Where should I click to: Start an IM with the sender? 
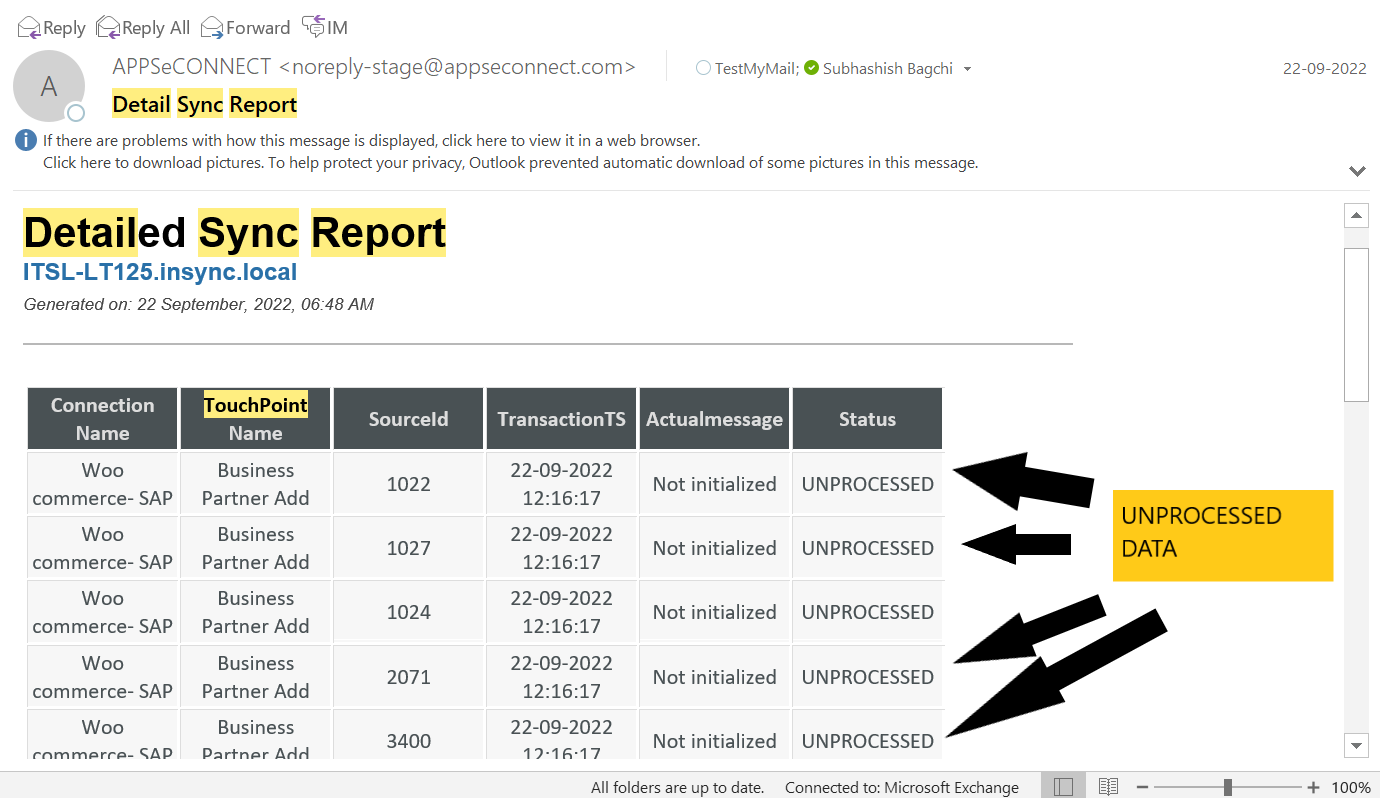[x=325, y=27]
